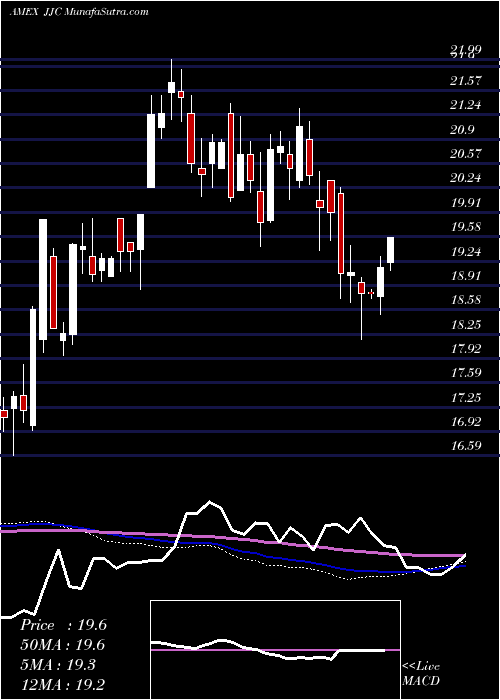Click the 17.92 price axis label

pos(467,348)
